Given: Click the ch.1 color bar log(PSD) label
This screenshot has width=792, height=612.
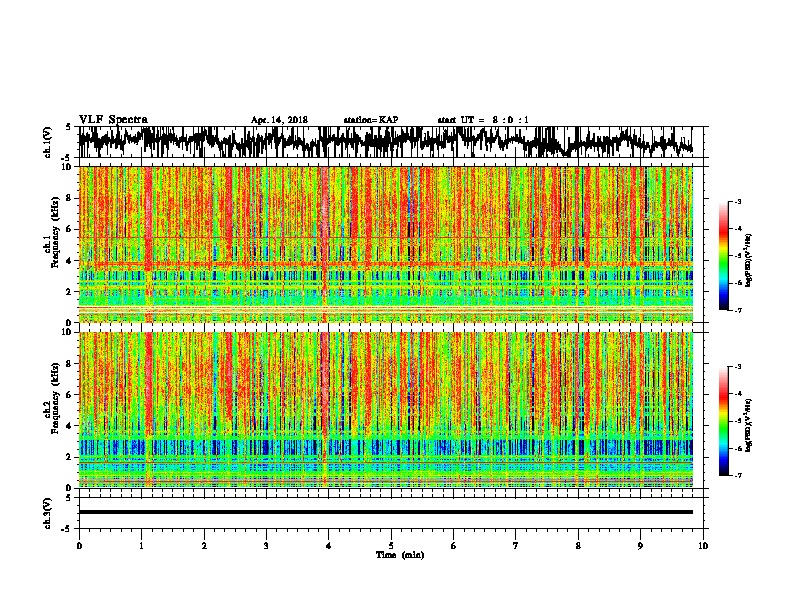Looking at the screenshot, I should pyautogui.click(x=748, y=260).
